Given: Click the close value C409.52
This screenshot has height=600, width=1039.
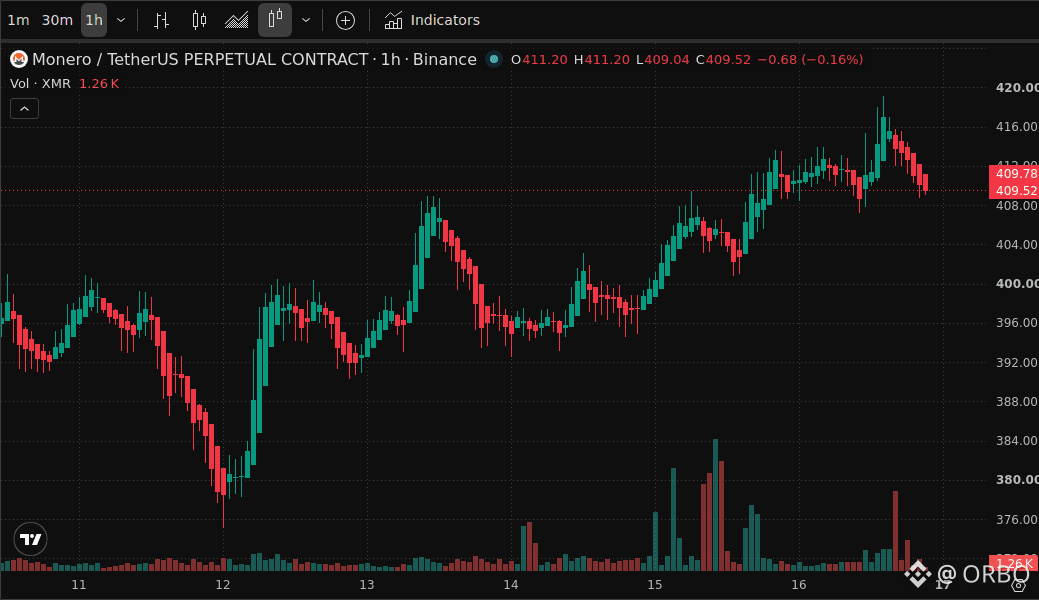Looking at the screenshot, I should 723,60.
